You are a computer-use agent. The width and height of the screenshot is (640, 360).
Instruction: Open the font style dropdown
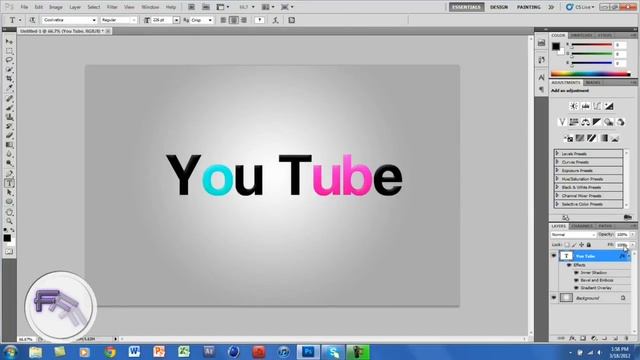[x=133, y=20]
